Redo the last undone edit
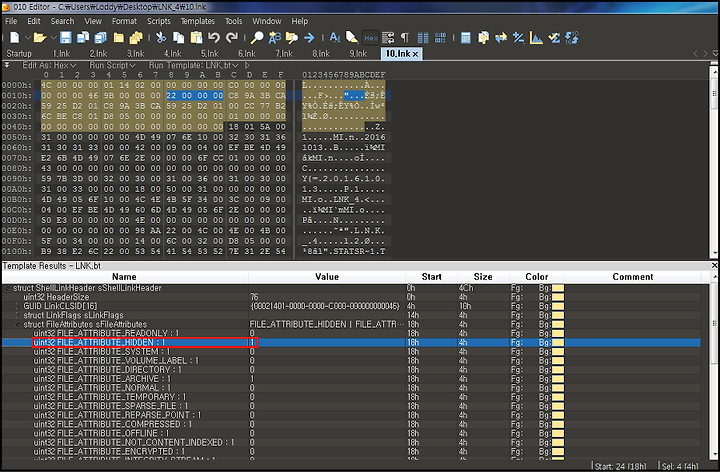Screen dimensions: 720x472 [x=232, y=38]
